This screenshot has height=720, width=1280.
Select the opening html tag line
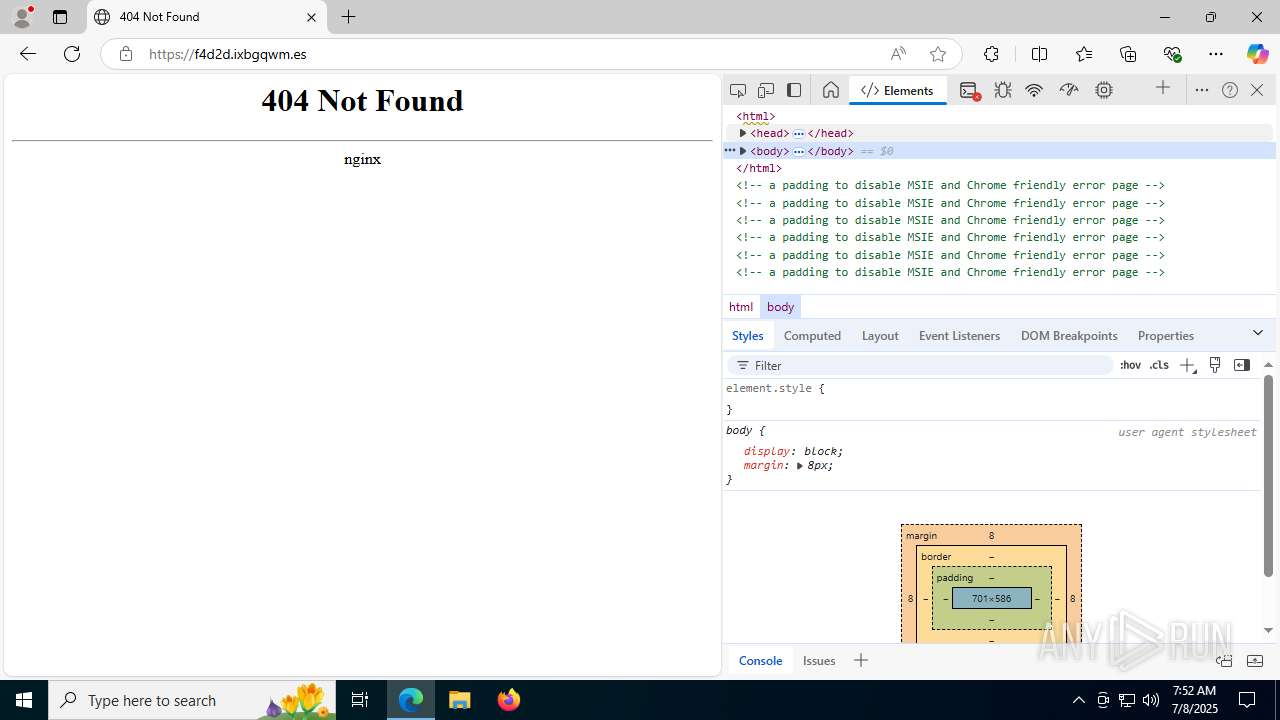pos(756,116)
